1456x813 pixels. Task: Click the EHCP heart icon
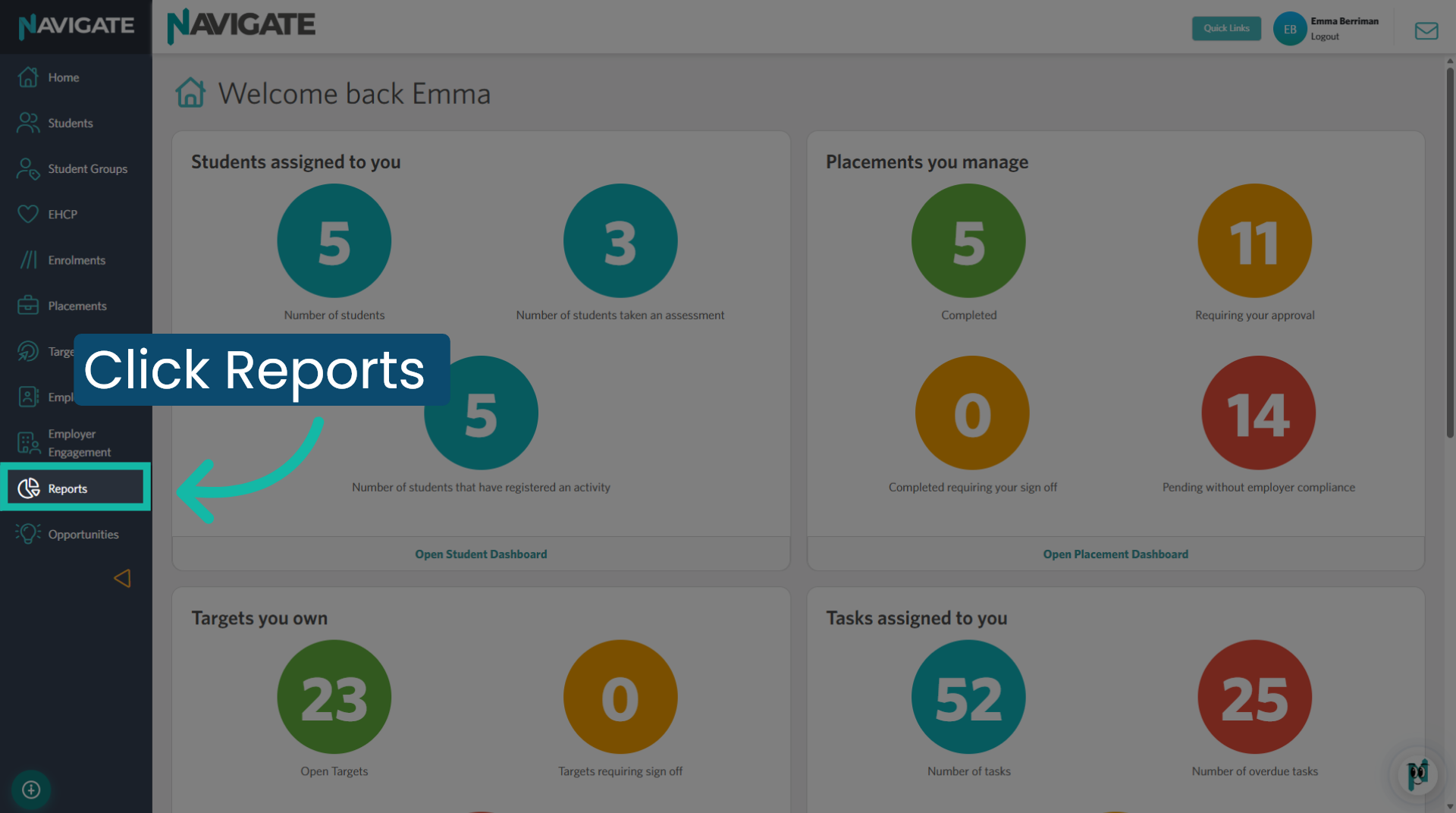click(28, 214)
